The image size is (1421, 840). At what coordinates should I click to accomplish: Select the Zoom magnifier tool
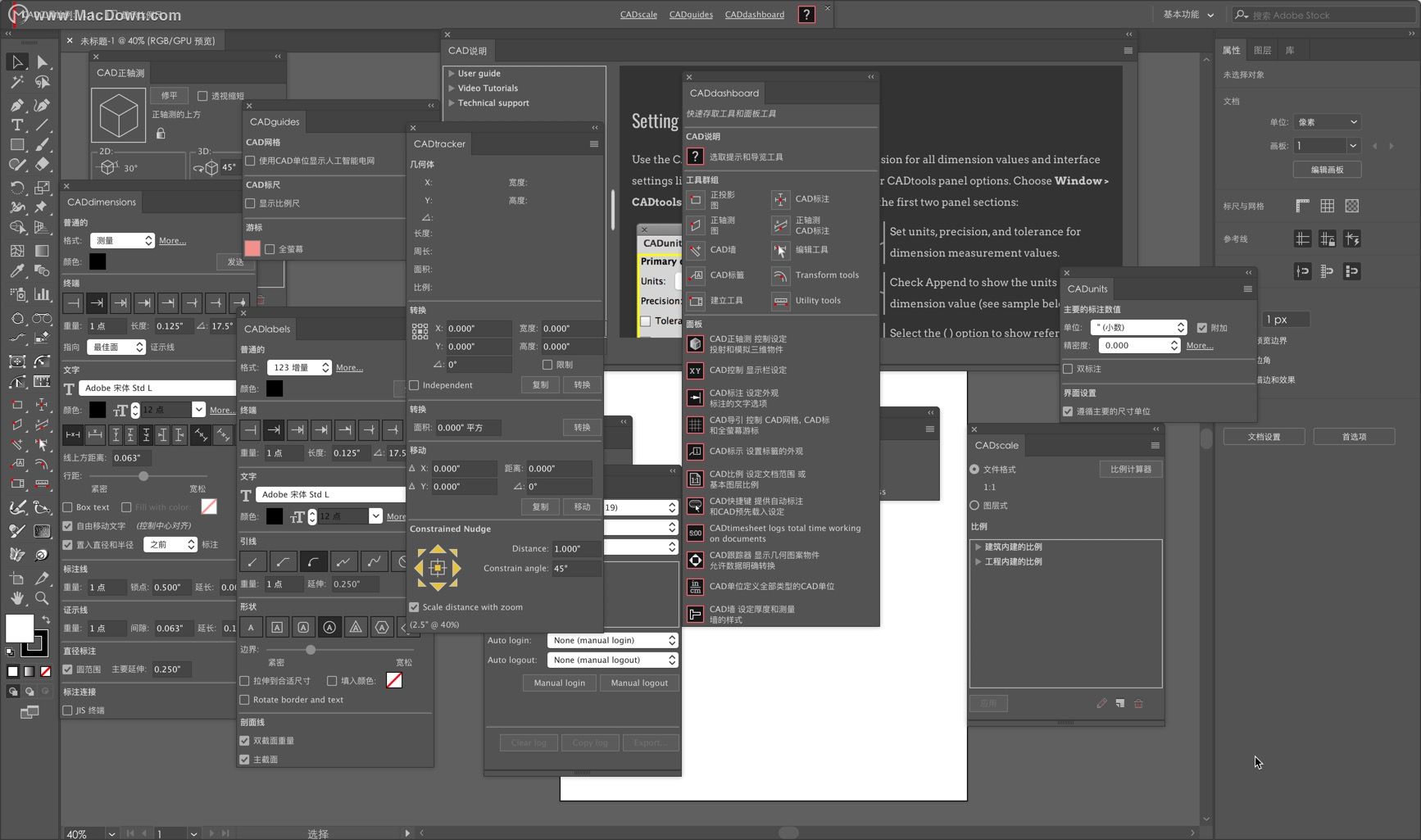pos(42,598)
